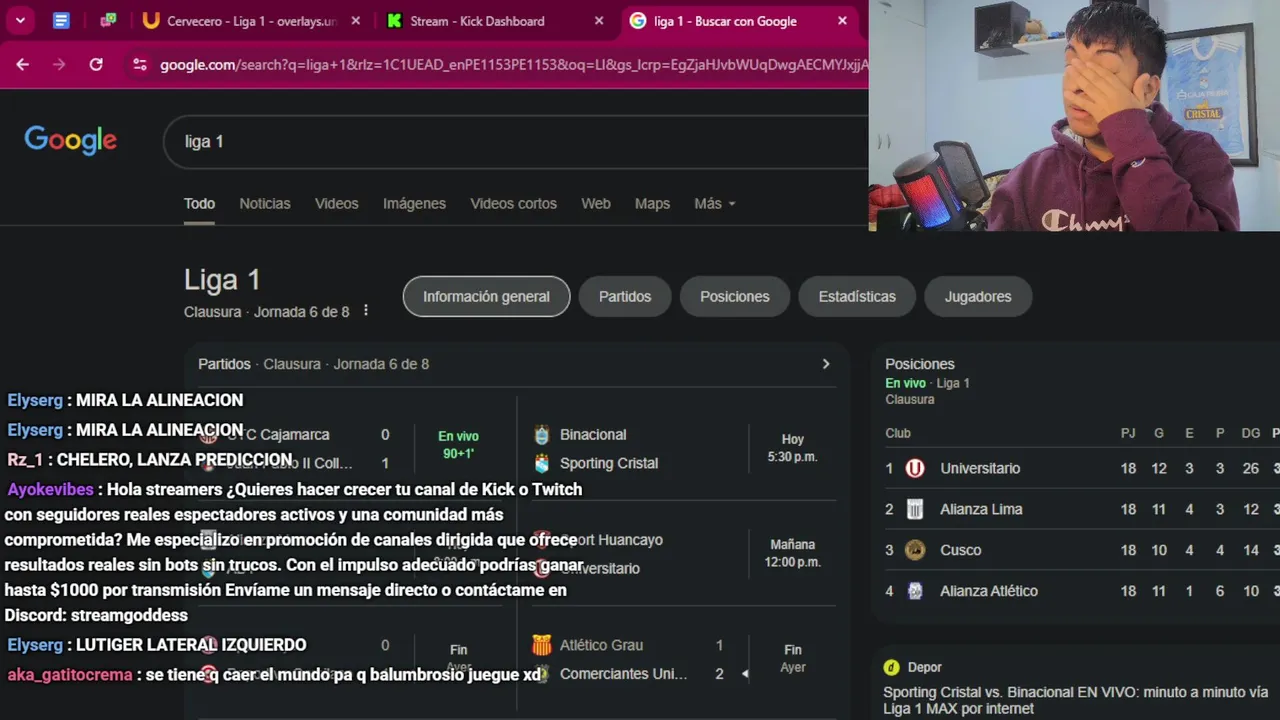1280x720 pixels.
Task: Expand the Más search filter dropdown
Action: pyautogui.click(x=715, y=203)
